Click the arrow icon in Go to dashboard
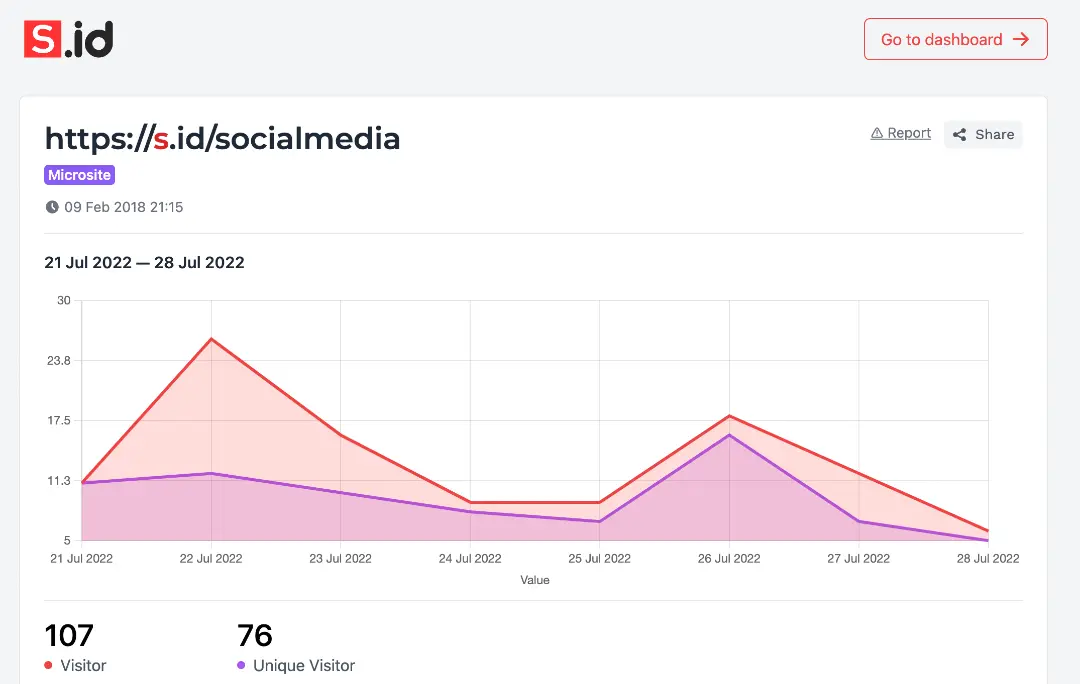The image size is (1080, 684). pos(1021,40)
